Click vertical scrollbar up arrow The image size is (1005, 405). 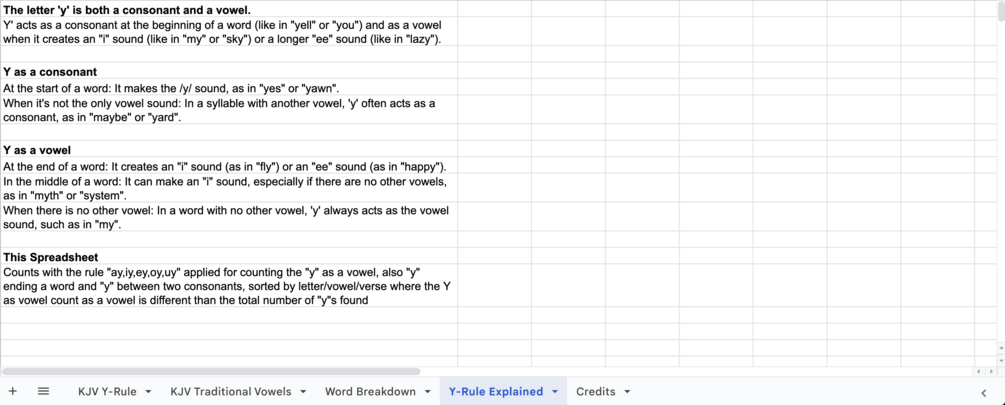[x=1001, y=347]
